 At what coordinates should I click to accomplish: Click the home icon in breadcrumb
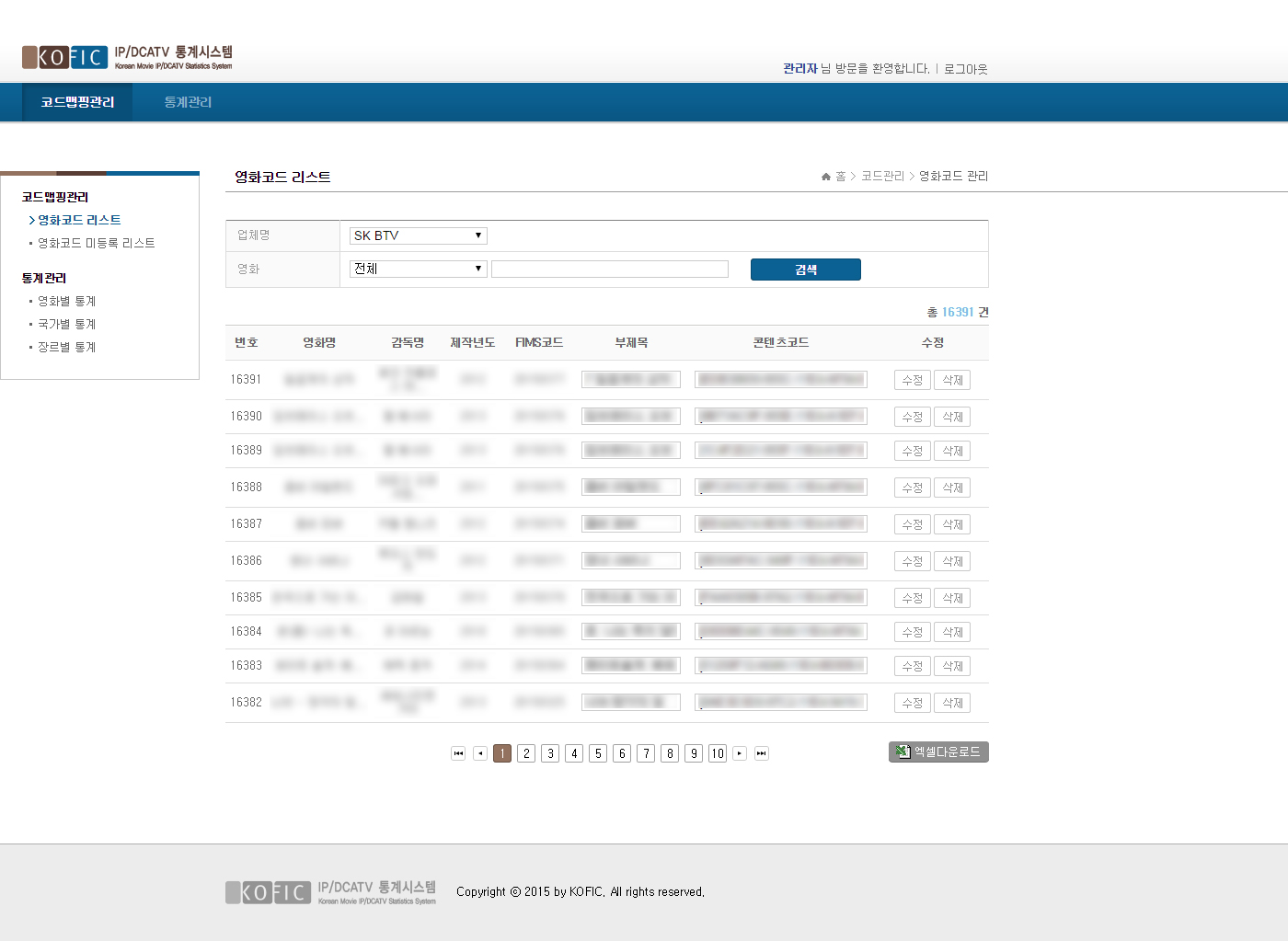pyautogui.click(x=826, y=177)
